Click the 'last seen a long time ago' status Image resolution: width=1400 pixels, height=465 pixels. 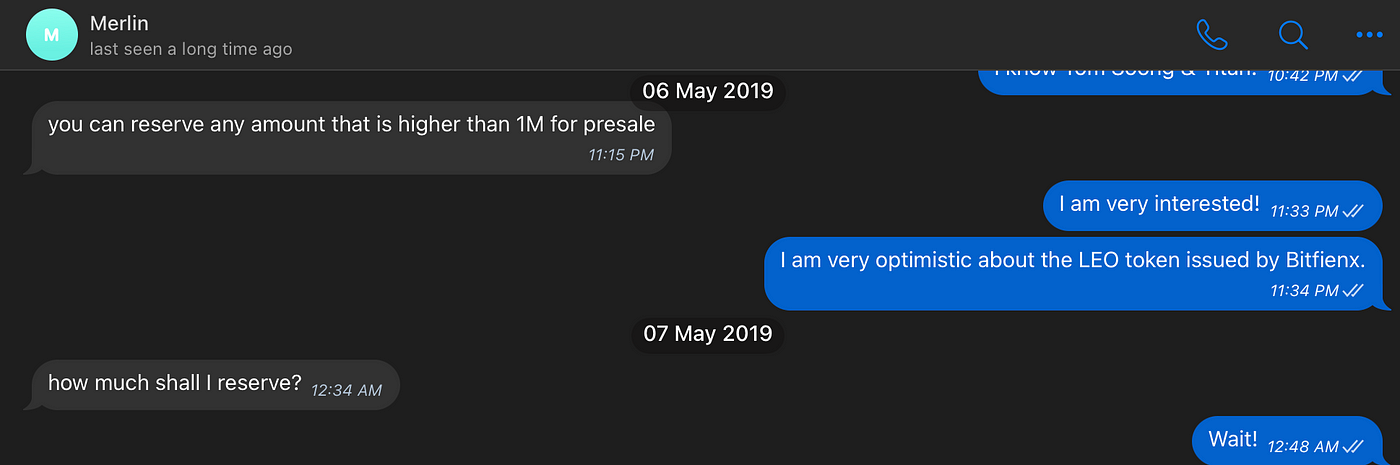191,48
